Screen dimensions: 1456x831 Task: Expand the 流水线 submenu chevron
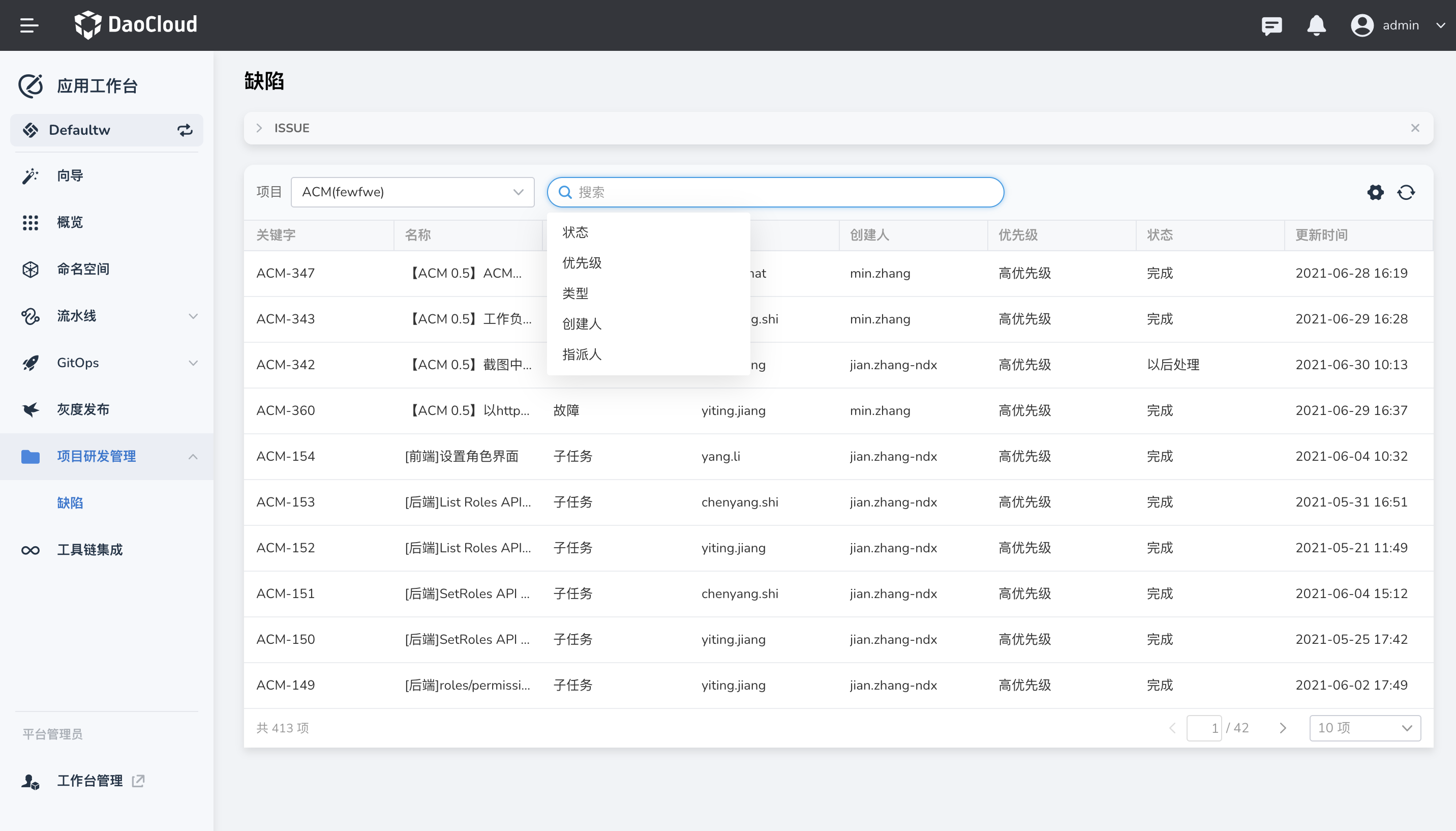click(193, 316)
